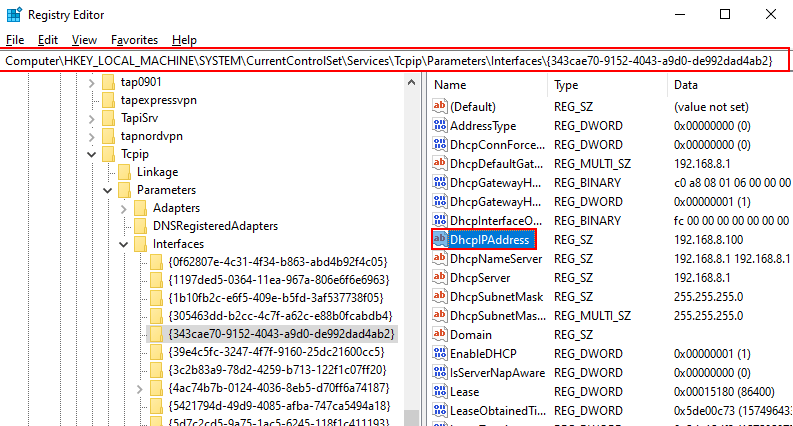Click the Domain string value icon
Image resolution: width=793 pixels, height=426 pixels.
pyautogui.click(x=439, y=335)
